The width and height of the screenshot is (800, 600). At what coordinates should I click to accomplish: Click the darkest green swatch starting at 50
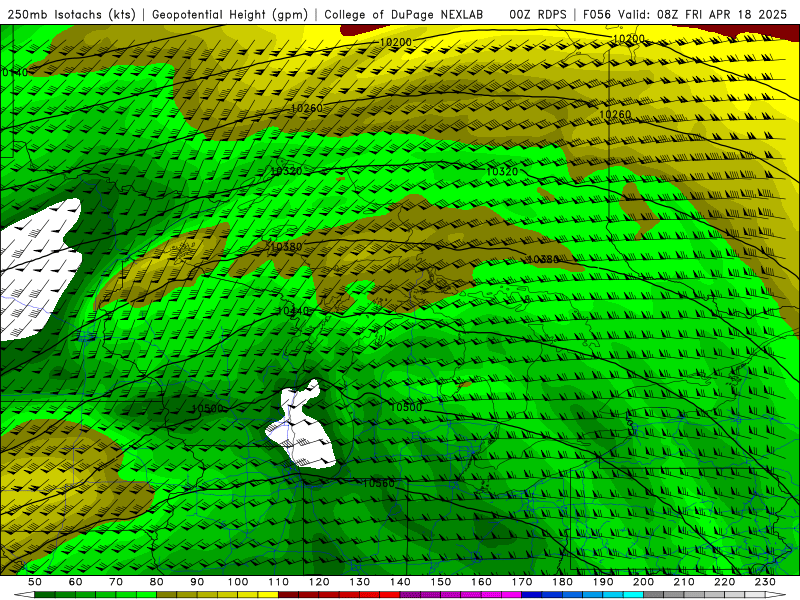coord(45,595)
